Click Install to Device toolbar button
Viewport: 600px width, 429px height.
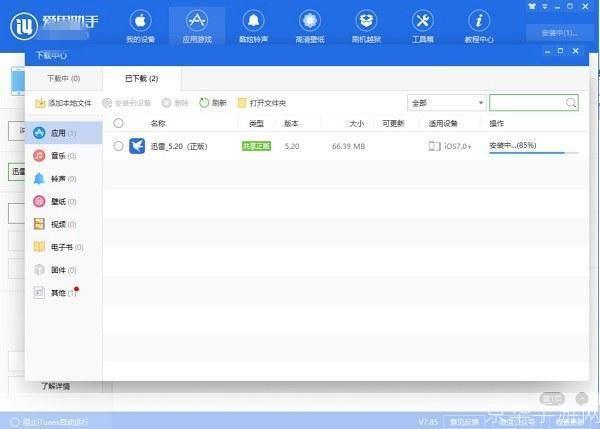click(127, 103)
